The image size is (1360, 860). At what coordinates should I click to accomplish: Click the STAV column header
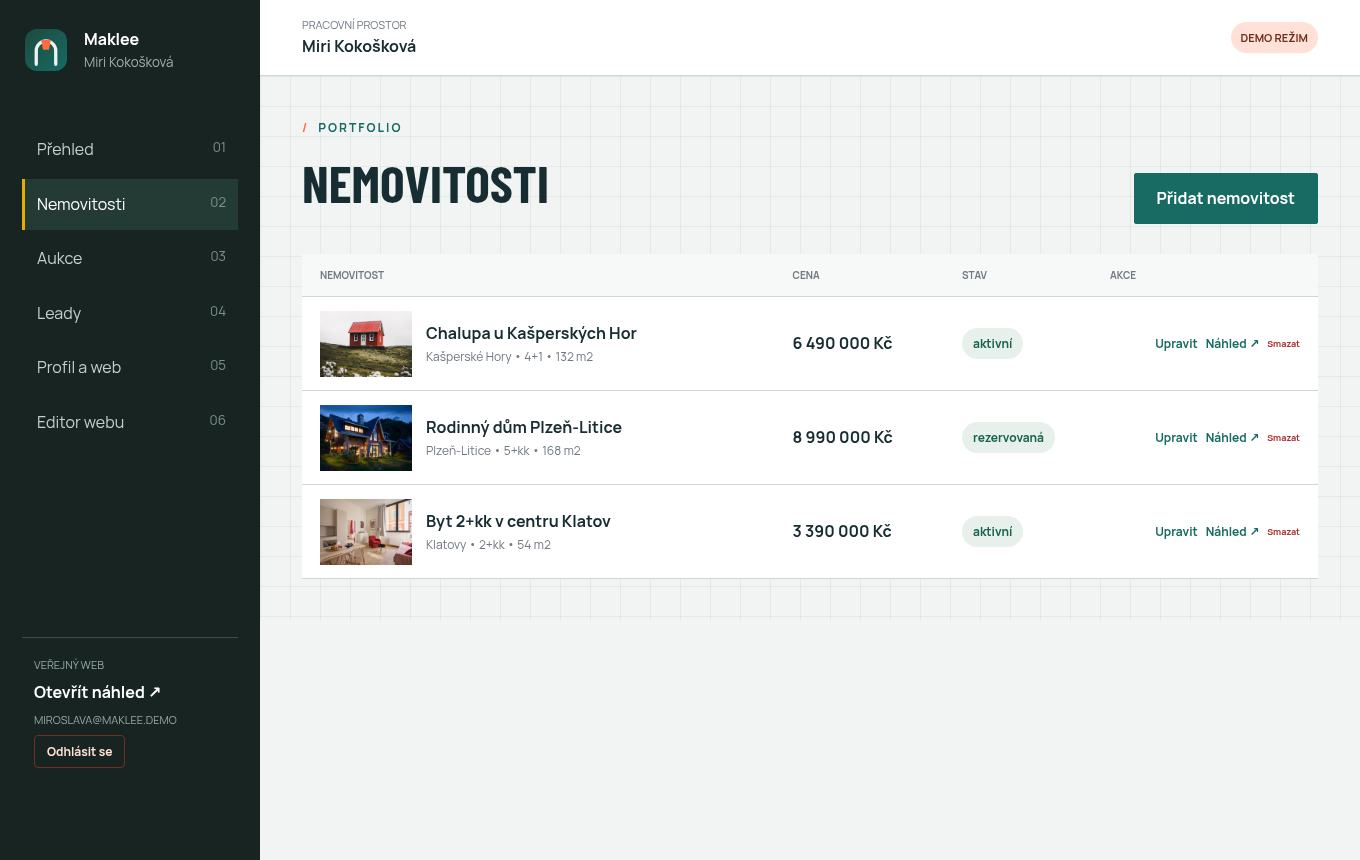974,275
